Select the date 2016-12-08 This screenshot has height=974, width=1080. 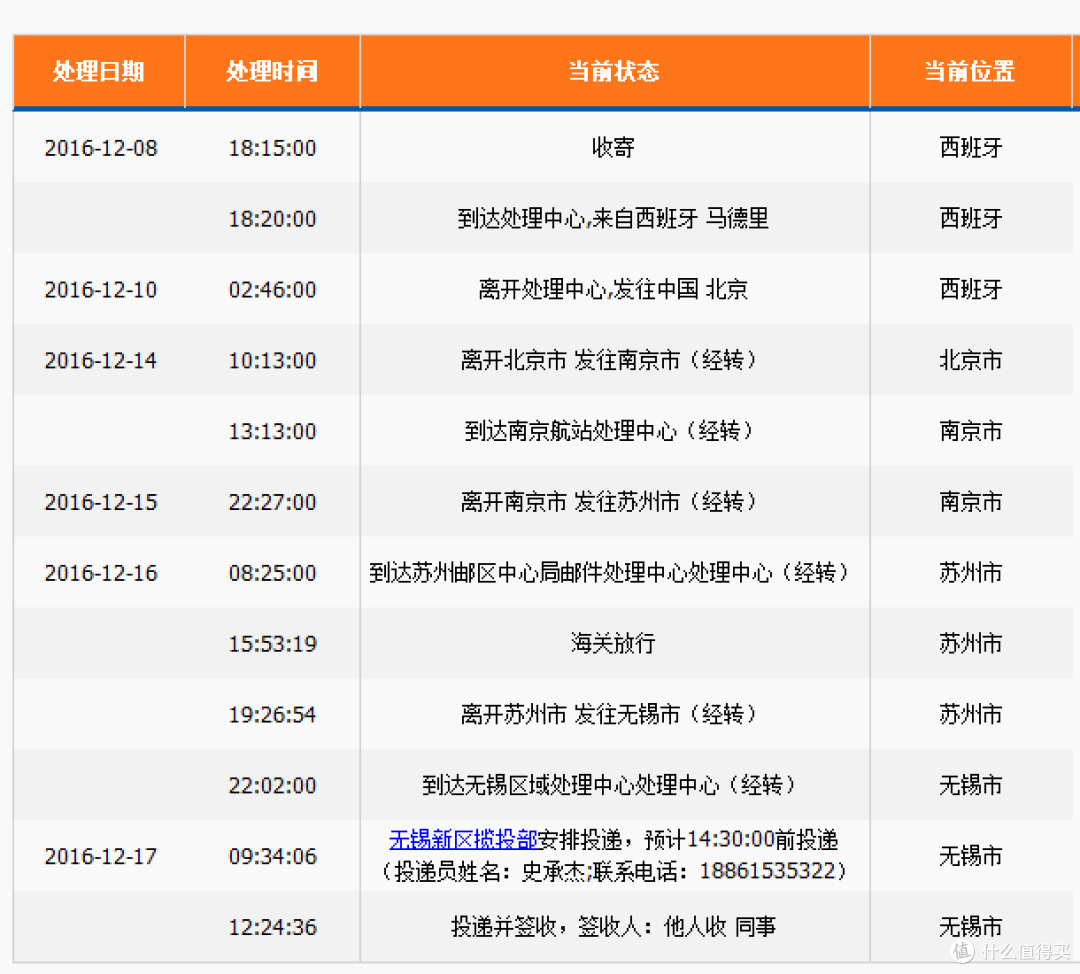coord(101,148)
